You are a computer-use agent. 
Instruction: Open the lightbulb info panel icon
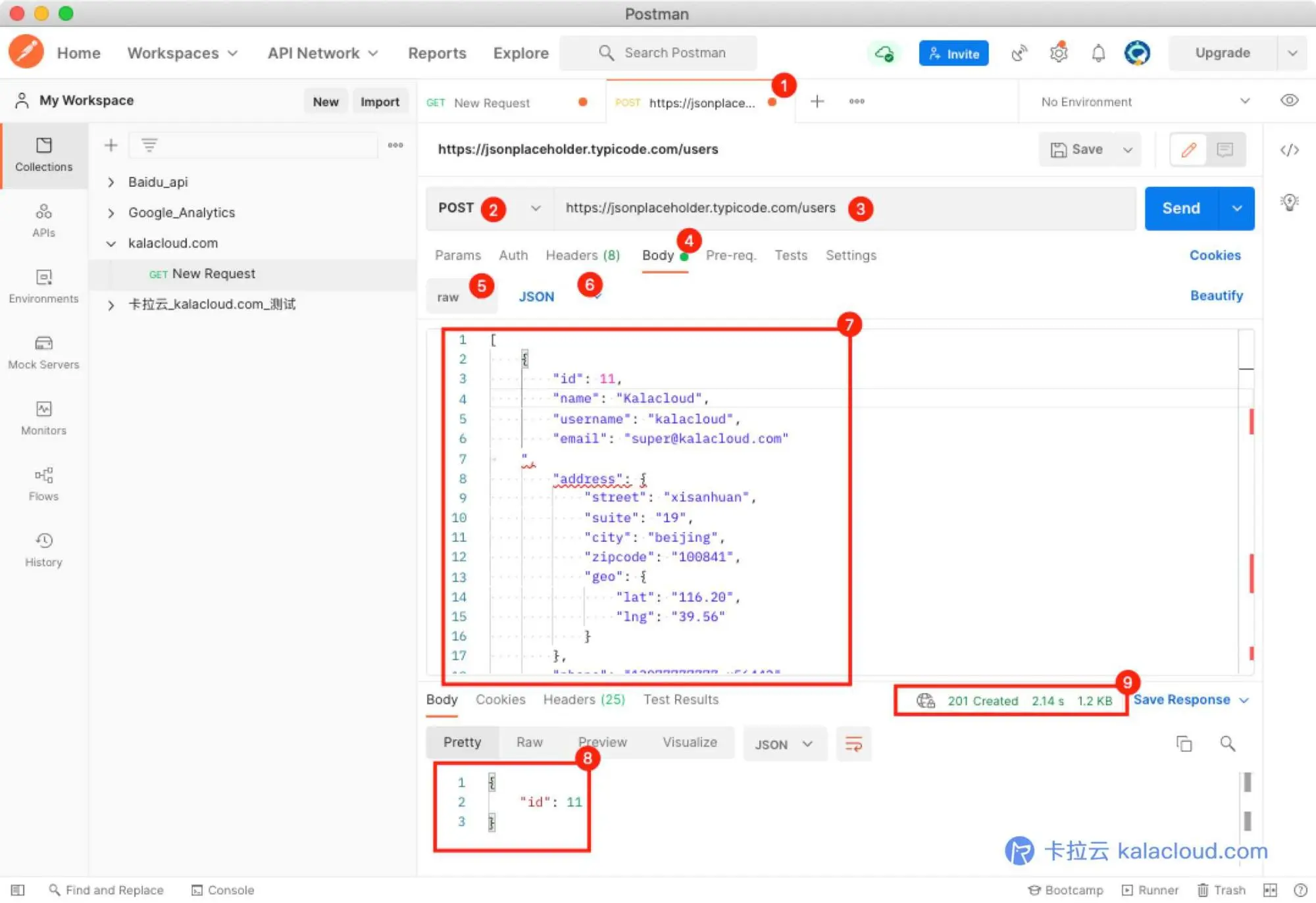point(1290,202)
